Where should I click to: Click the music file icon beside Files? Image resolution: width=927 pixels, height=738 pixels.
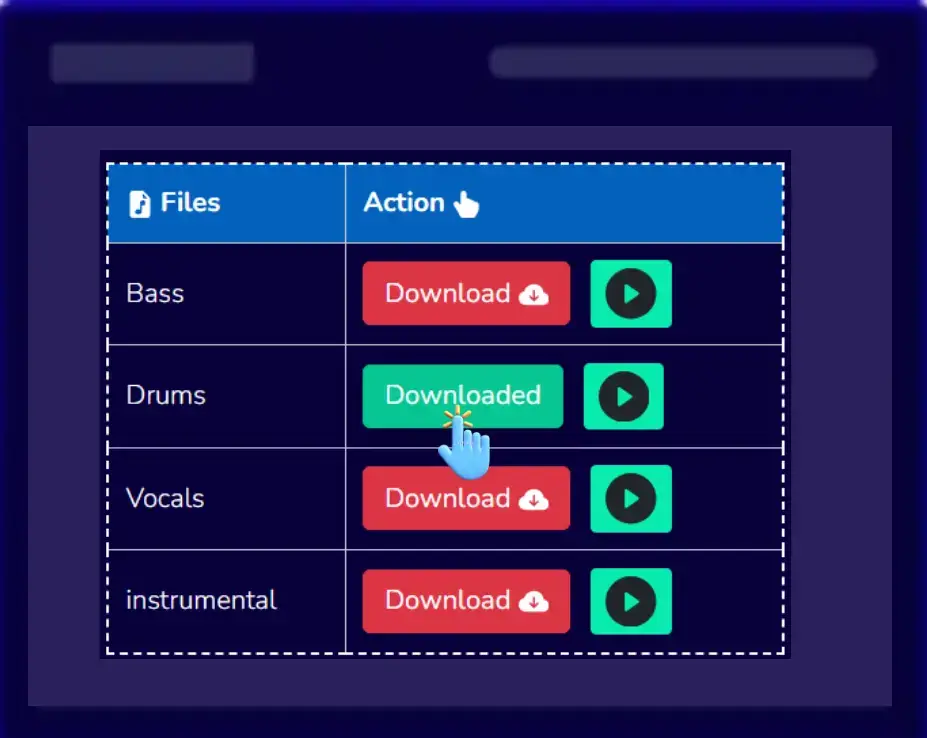(x=140, y=204)
